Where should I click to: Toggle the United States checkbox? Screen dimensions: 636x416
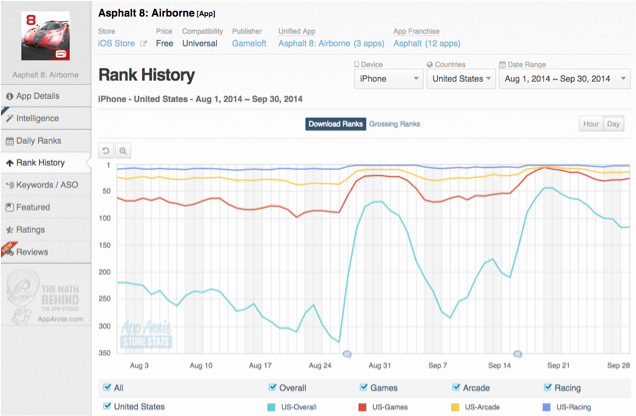point(107,406)
